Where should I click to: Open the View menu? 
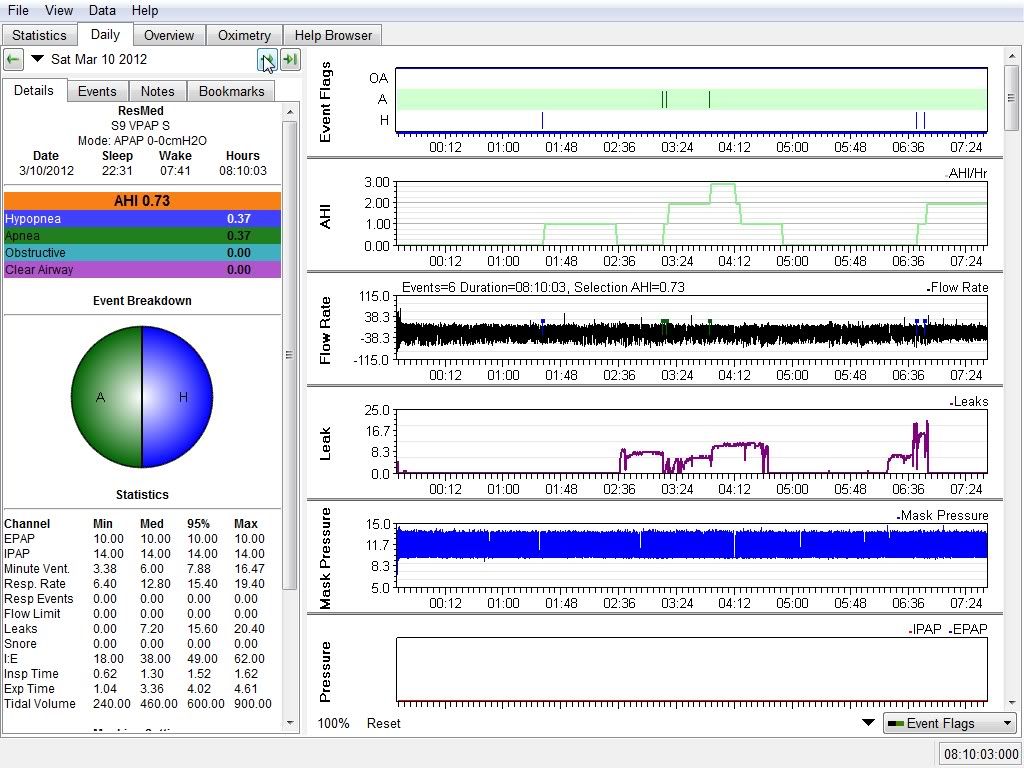click(59, 10)
